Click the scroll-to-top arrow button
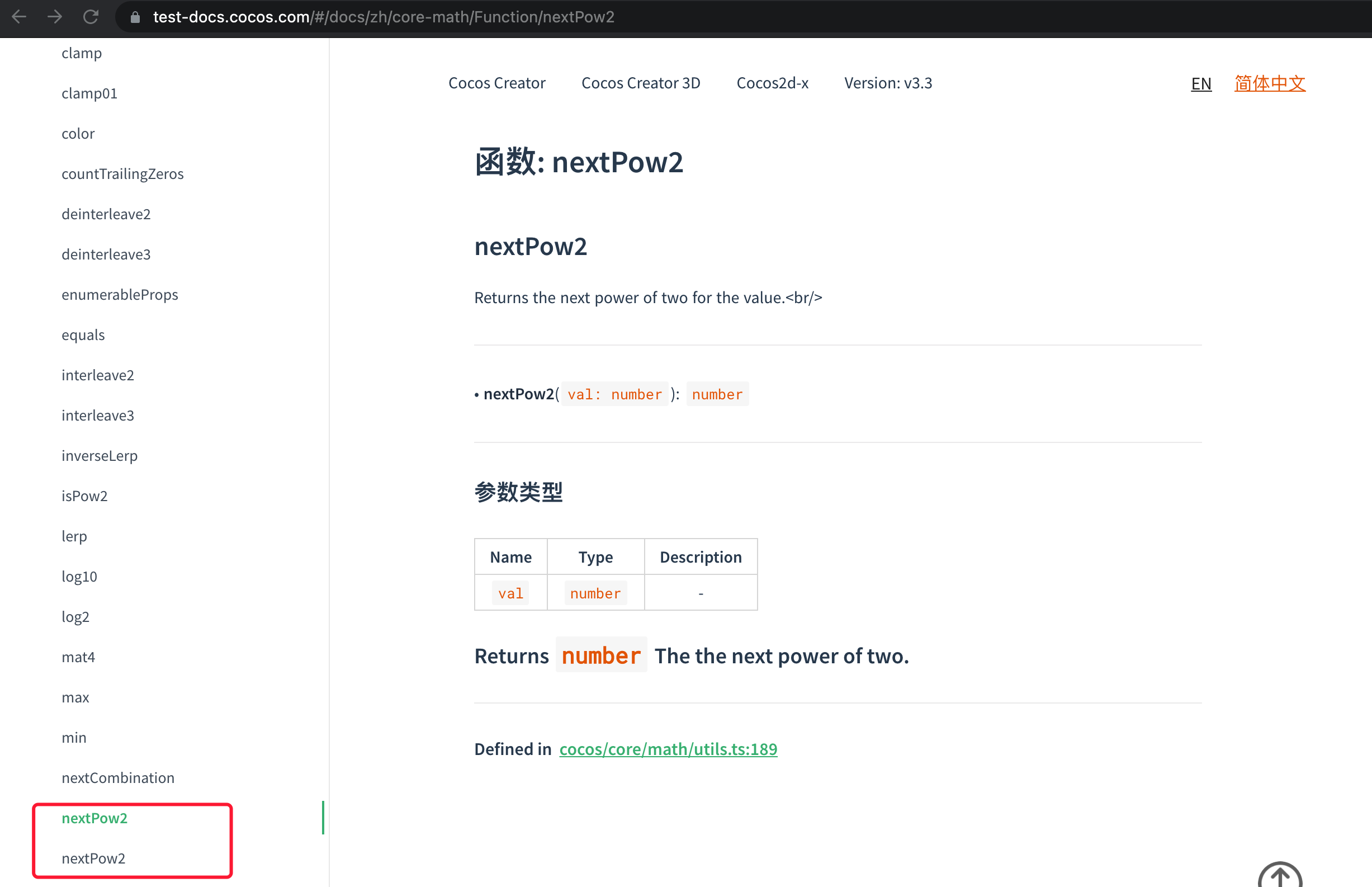 [x=1279, y=876]
